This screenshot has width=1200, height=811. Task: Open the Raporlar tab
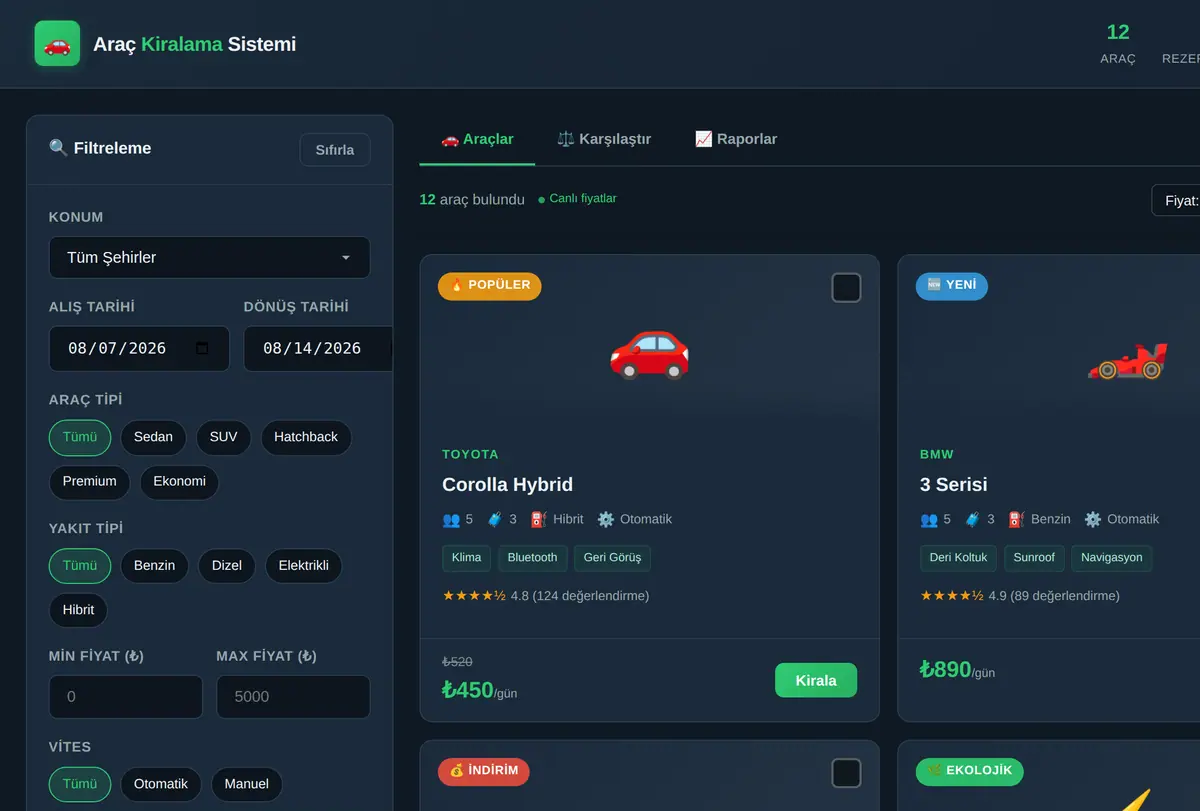pyautogui.click(x=735, y=139)
